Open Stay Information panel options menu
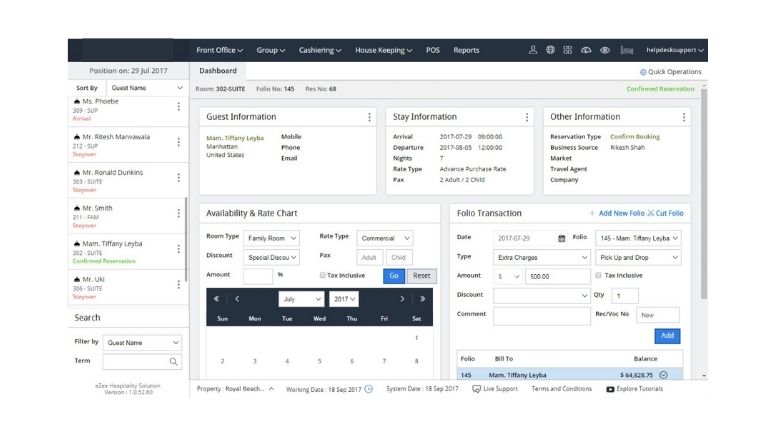This screenshot has width=770, height=440. pyautogui.click(x=527, y=117)
